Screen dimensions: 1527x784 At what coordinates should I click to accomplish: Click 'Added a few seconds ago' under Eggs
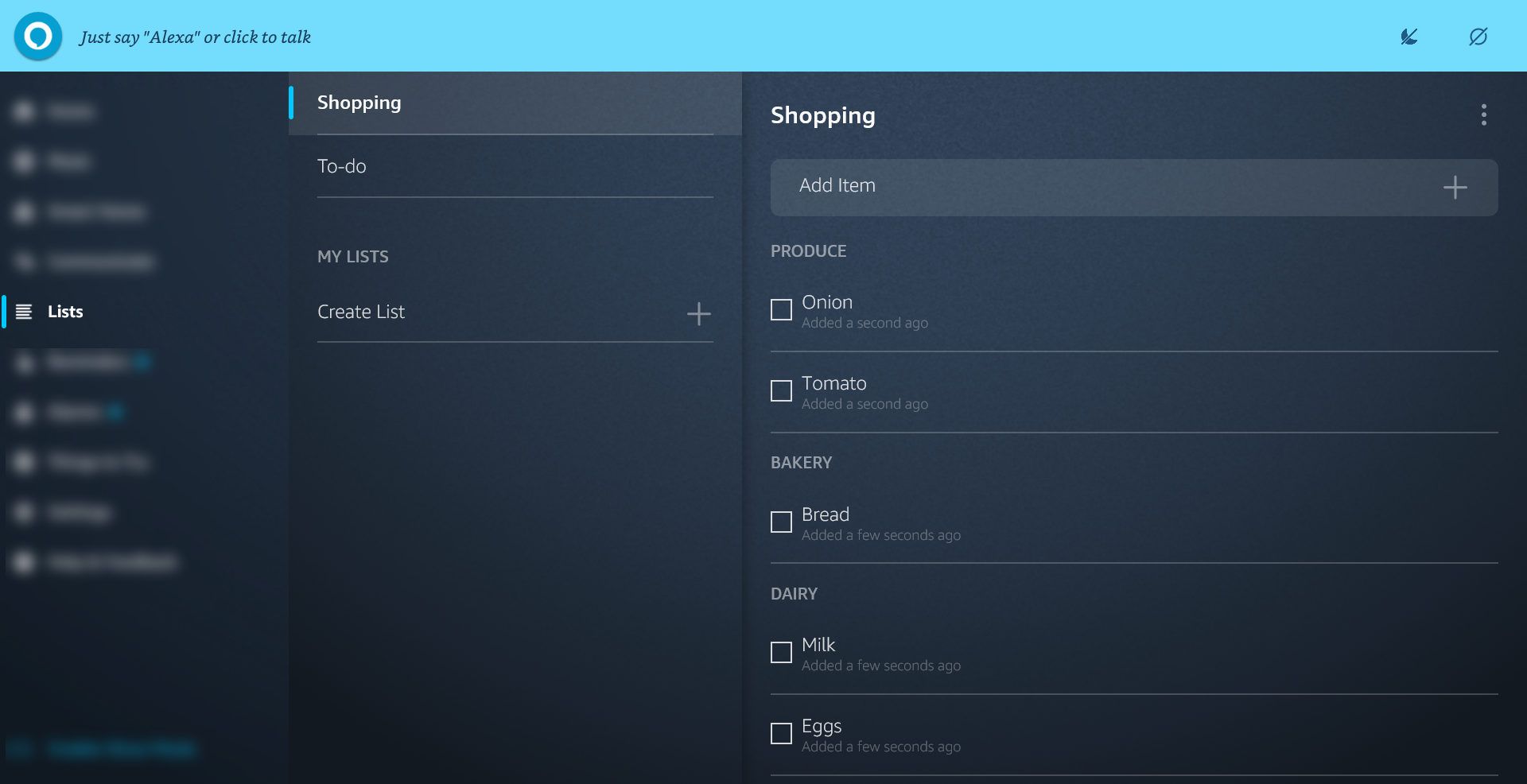[881, 747]
